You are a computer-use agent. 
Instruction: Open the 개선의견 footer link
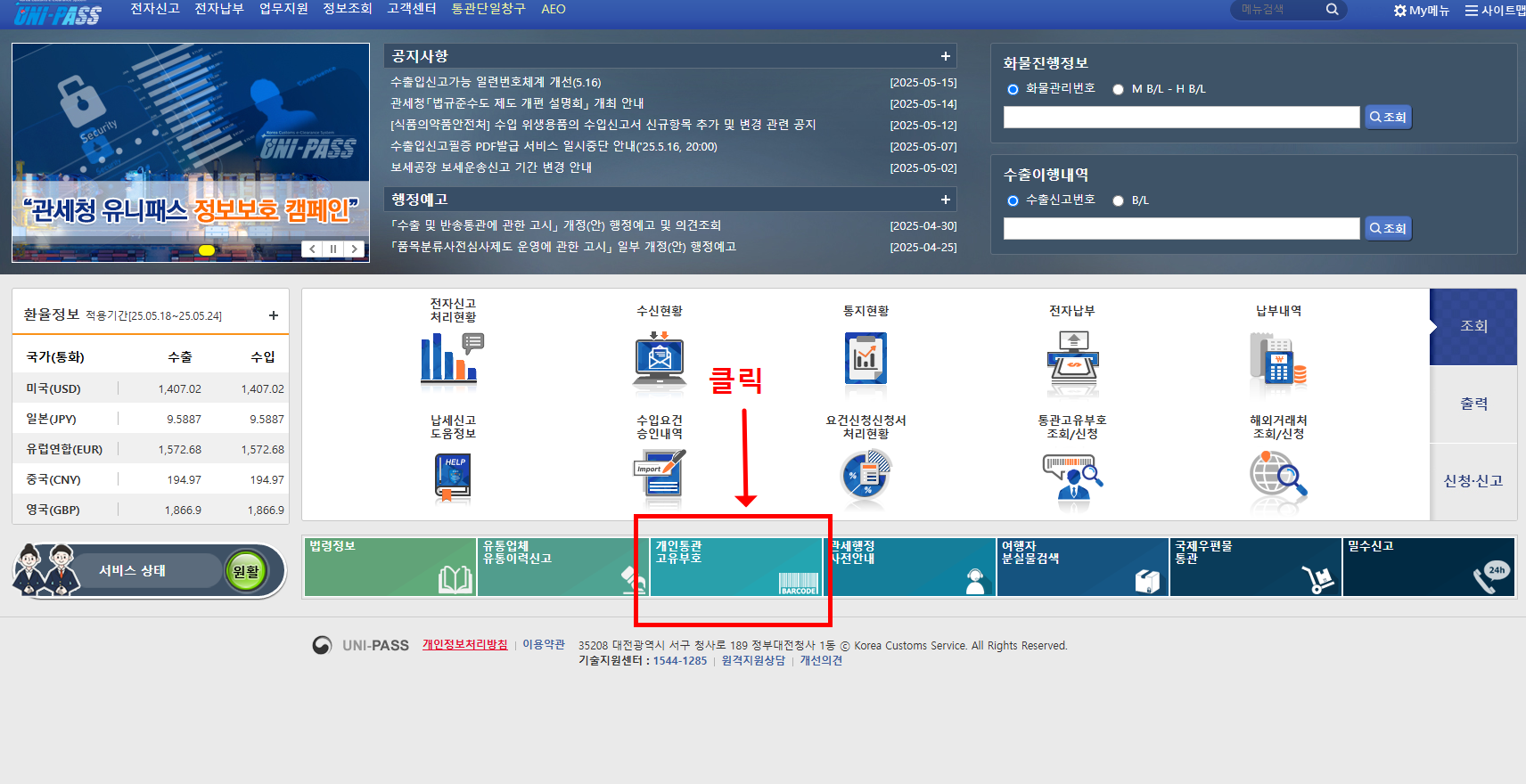point(821,660)
